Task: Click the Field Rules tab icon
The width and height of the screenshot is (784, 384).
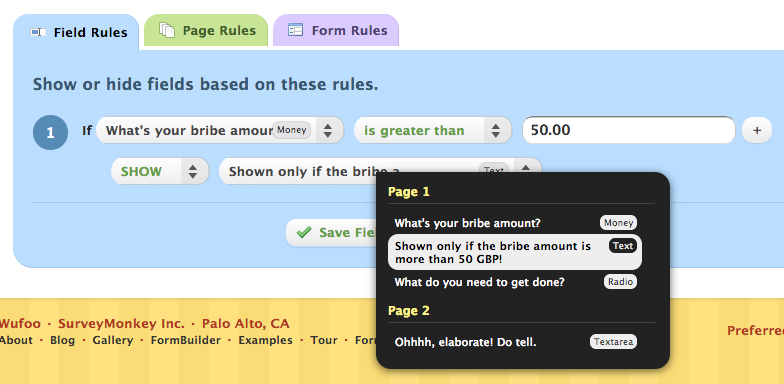Action: (x=38, y=32)
